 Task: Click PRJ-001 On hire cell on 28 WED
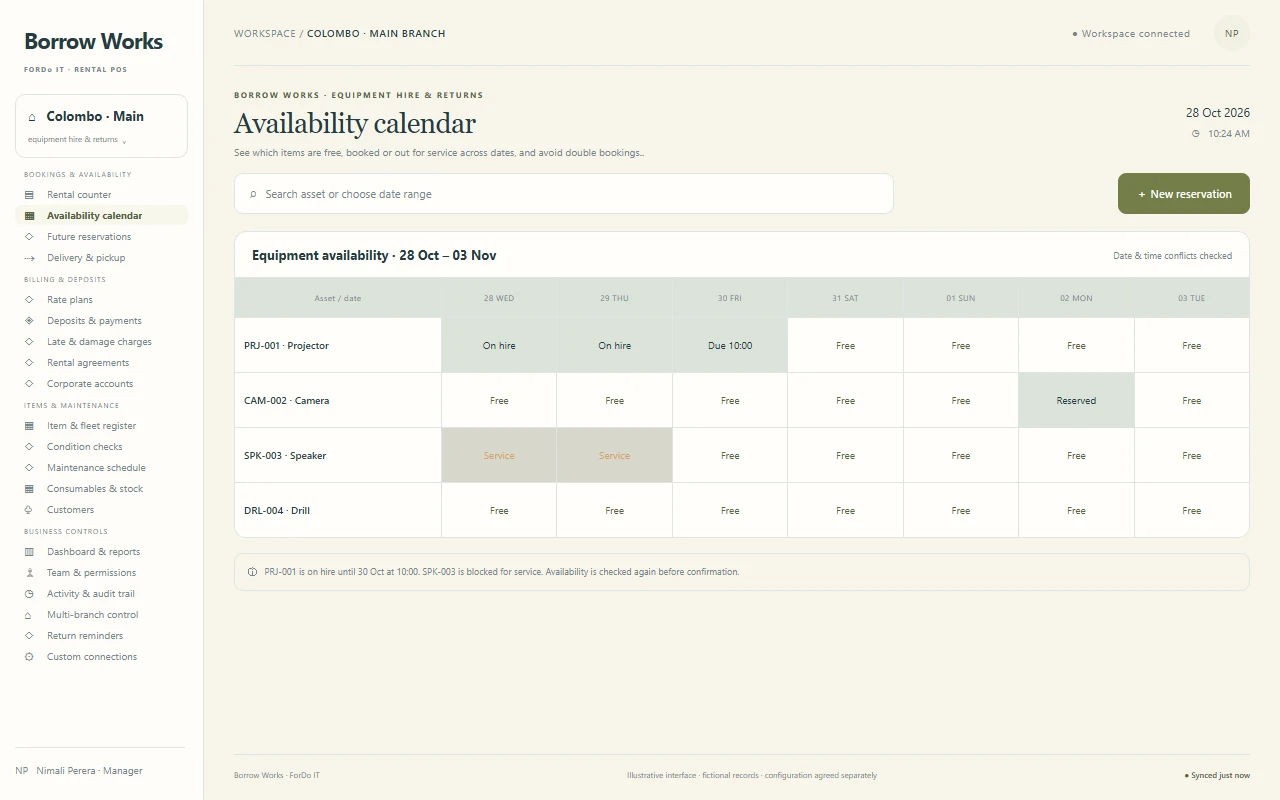point(499,345)
